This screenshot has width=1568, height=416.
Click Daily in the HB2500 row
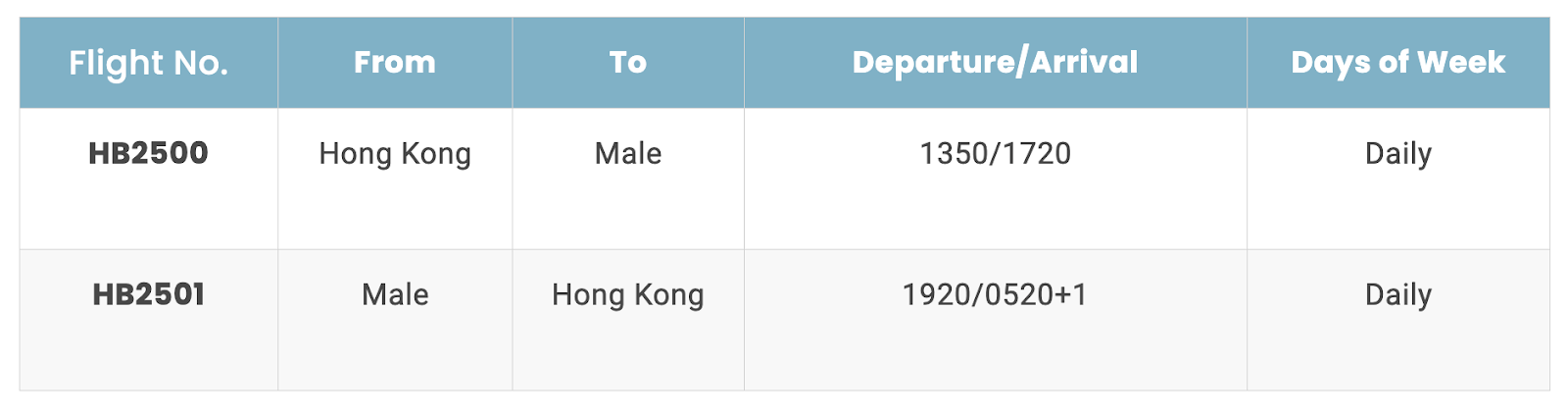(x=1397, y=154)
